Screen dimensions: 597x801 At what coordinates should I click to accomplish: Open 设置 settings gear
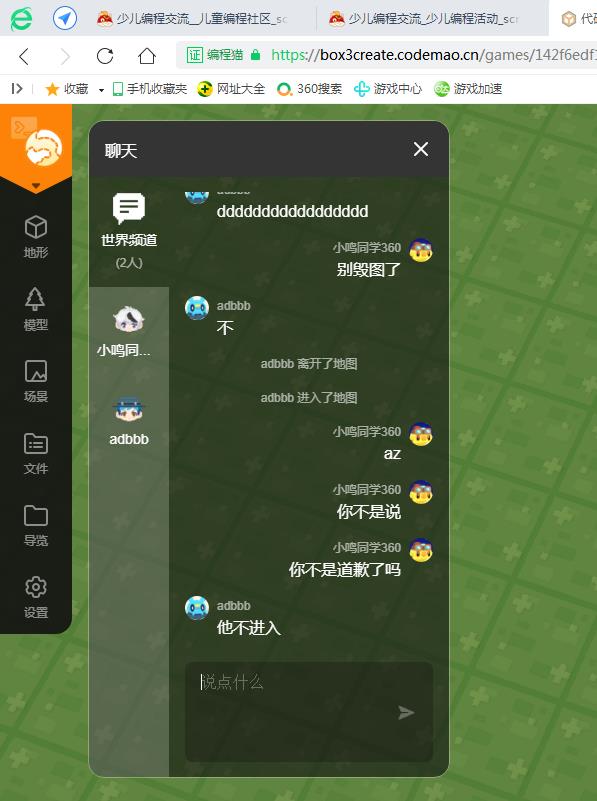36,597
